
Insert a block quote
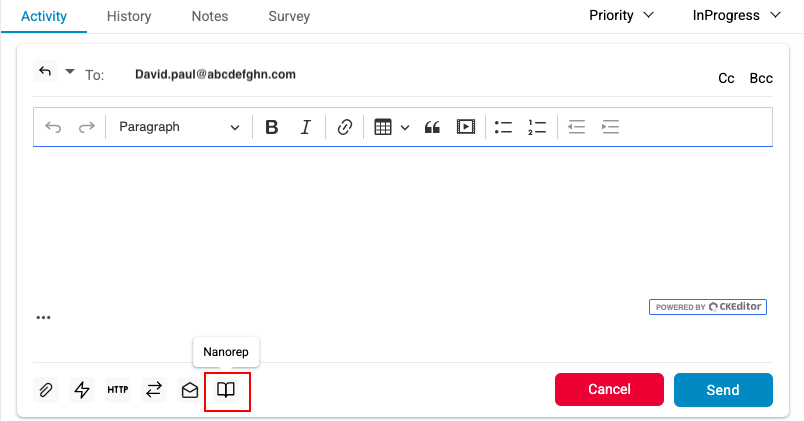(432, 127)
